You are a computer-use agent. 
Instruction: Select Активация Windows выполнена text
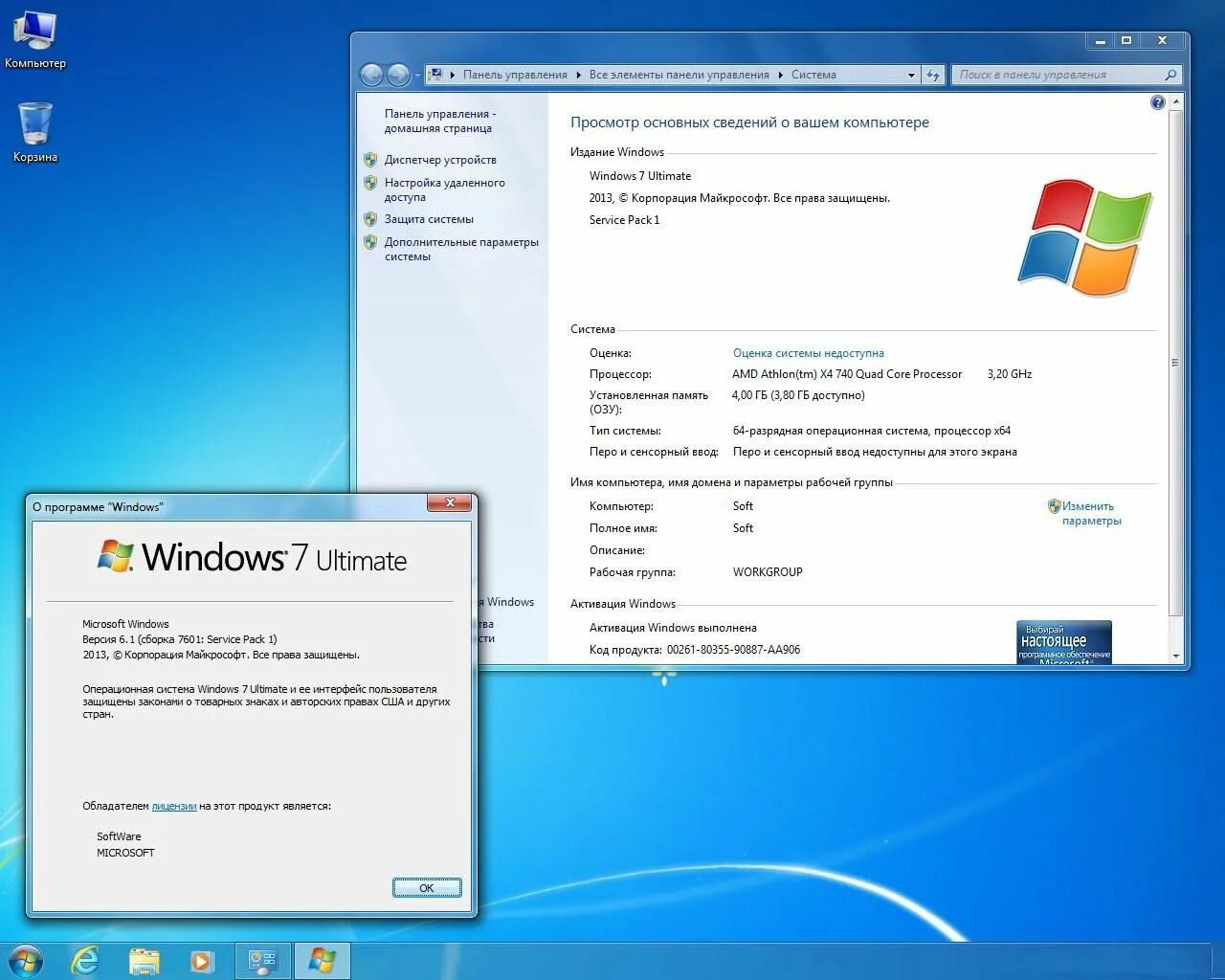tap(673, 628)
